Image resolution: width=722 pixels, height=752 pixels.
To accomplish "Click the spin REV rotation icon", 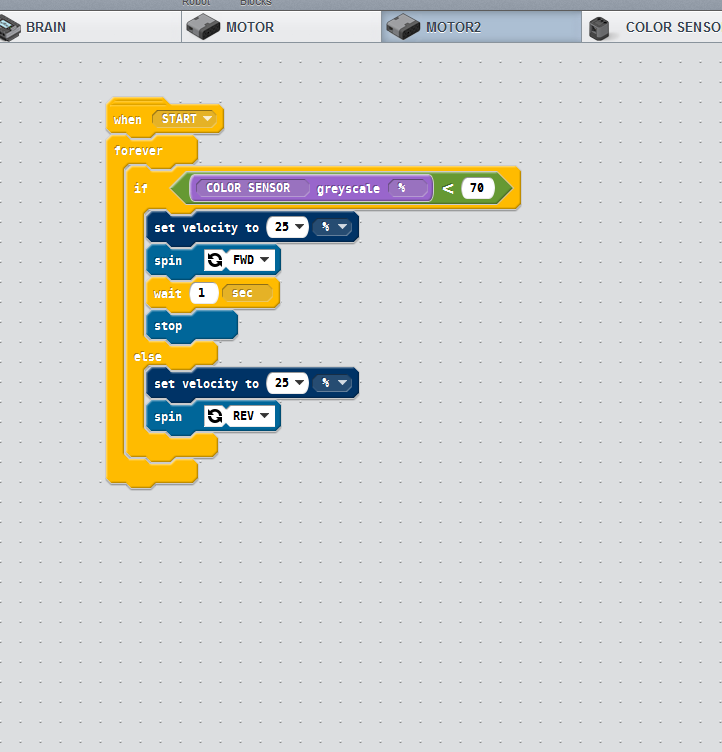I will (x=215, y=416).
